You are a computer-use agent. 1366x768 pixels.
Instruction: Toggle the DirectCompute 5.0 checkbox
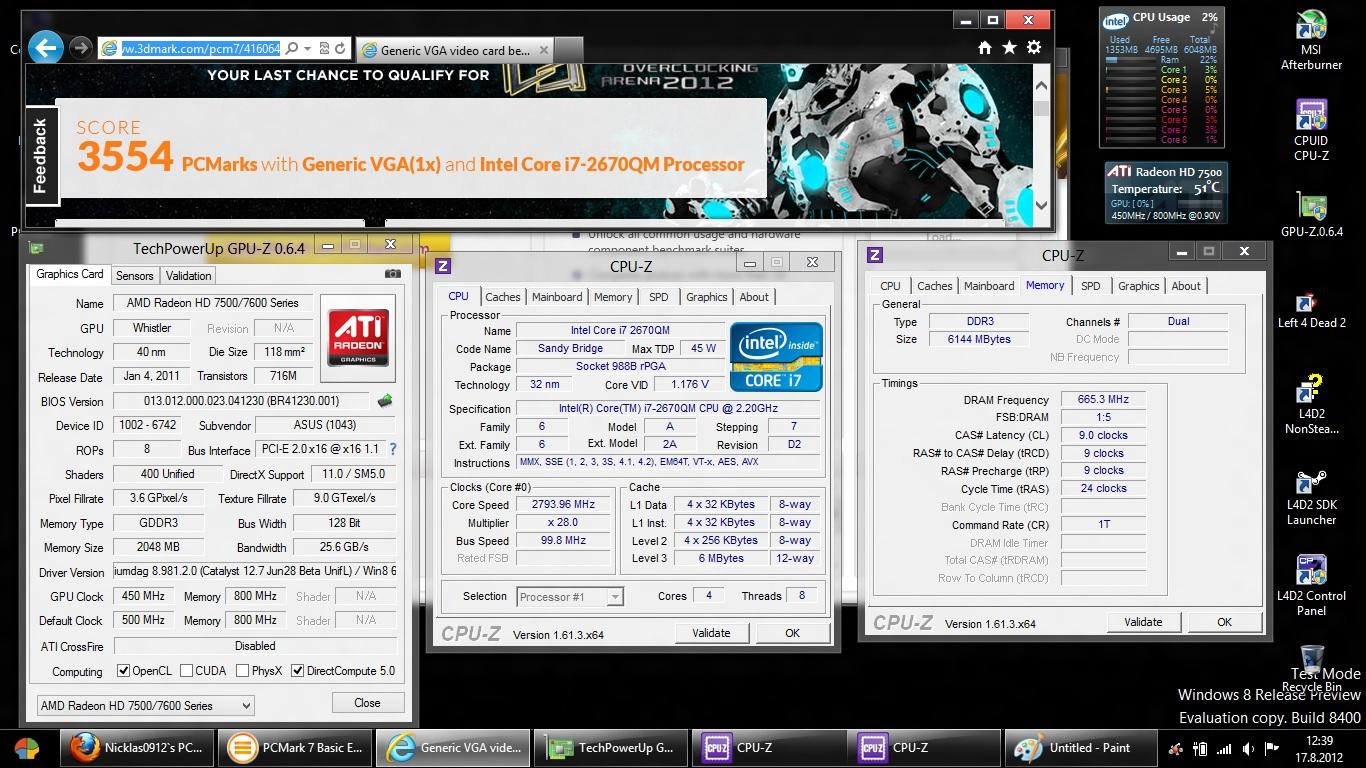click(297, 671)
